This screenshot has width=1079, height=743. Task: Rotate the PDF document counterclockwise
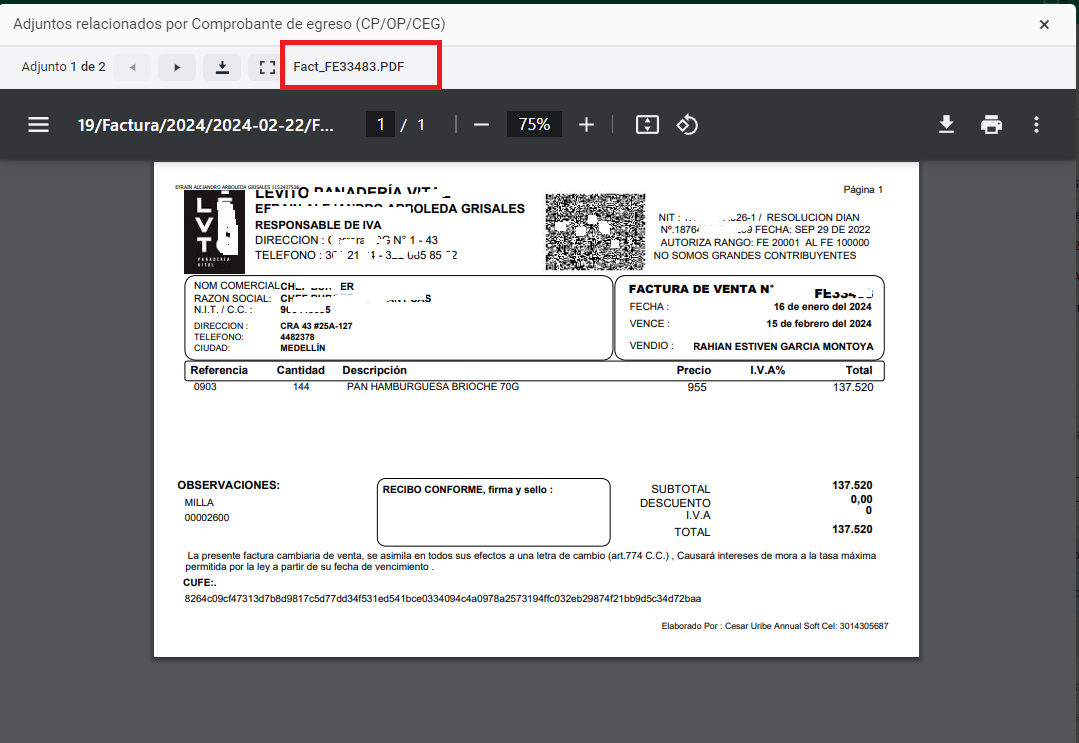click(x=687, y=125)
